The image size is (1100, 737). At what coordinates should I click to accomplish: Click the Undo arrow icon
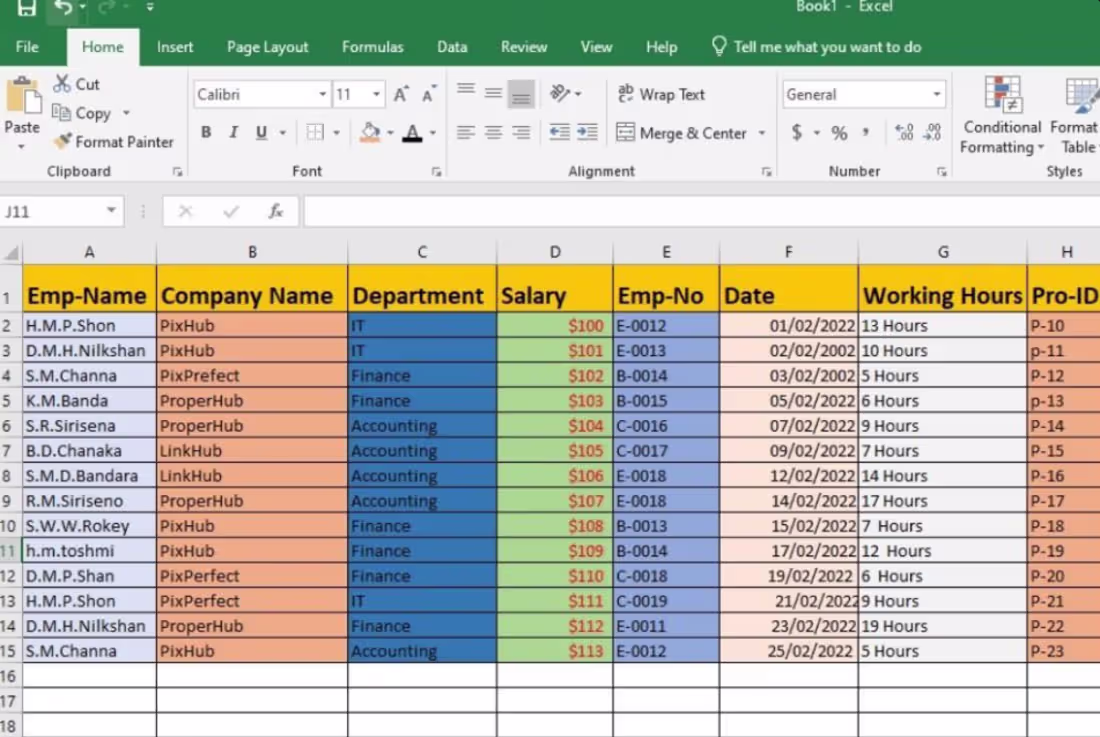click(63, 7)
